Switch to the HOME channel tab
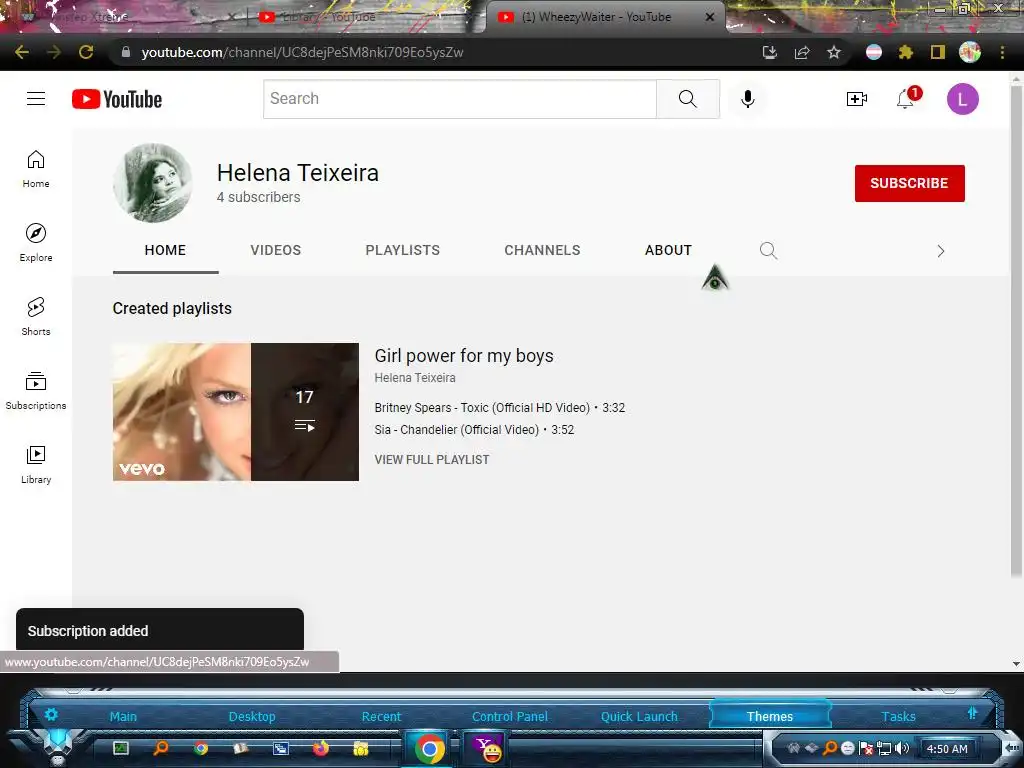 pos(165,250)
